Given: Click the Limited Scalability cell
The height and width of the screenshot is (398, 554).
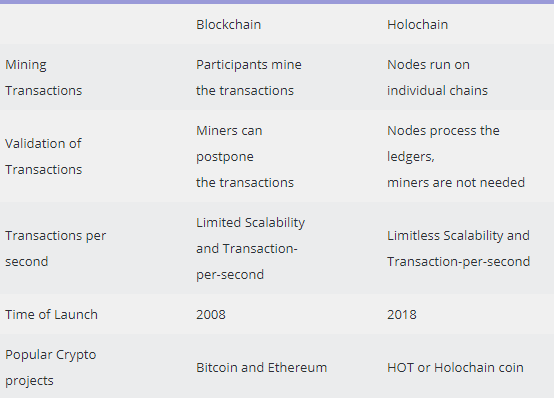Looking at the screenshot, I should [x=251, y=248].
